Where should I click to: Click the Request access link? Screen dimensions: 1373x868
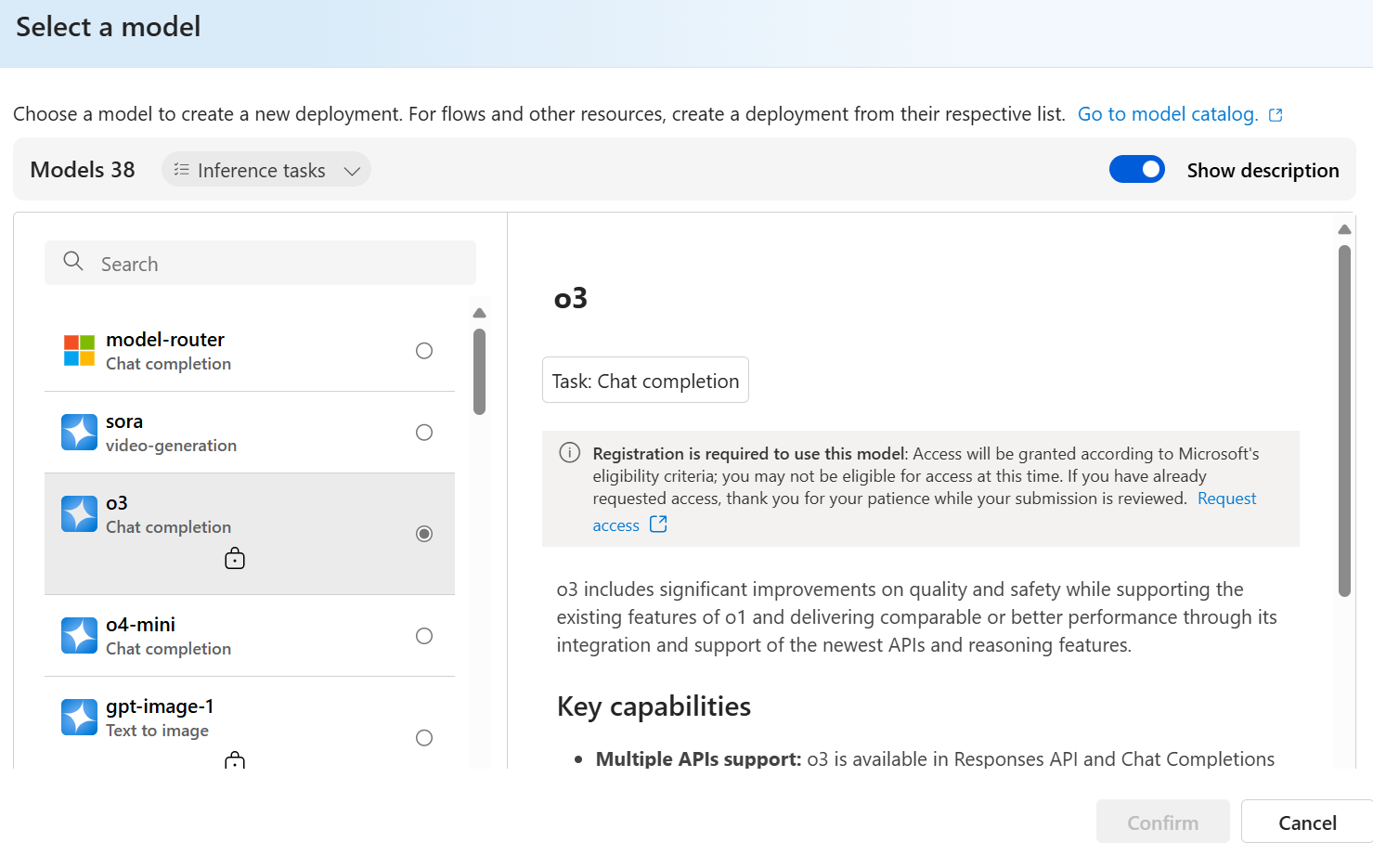[x=1226, y=499]
